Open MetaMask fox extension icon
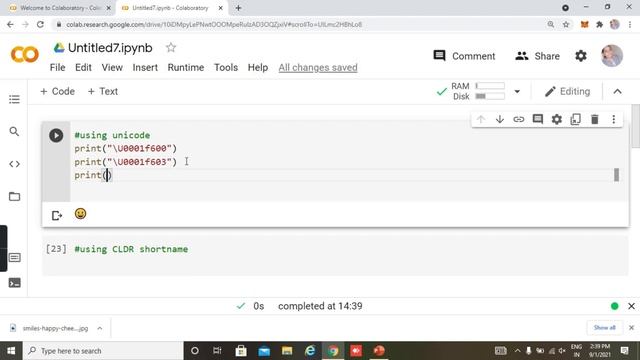 tap(584, 24)
